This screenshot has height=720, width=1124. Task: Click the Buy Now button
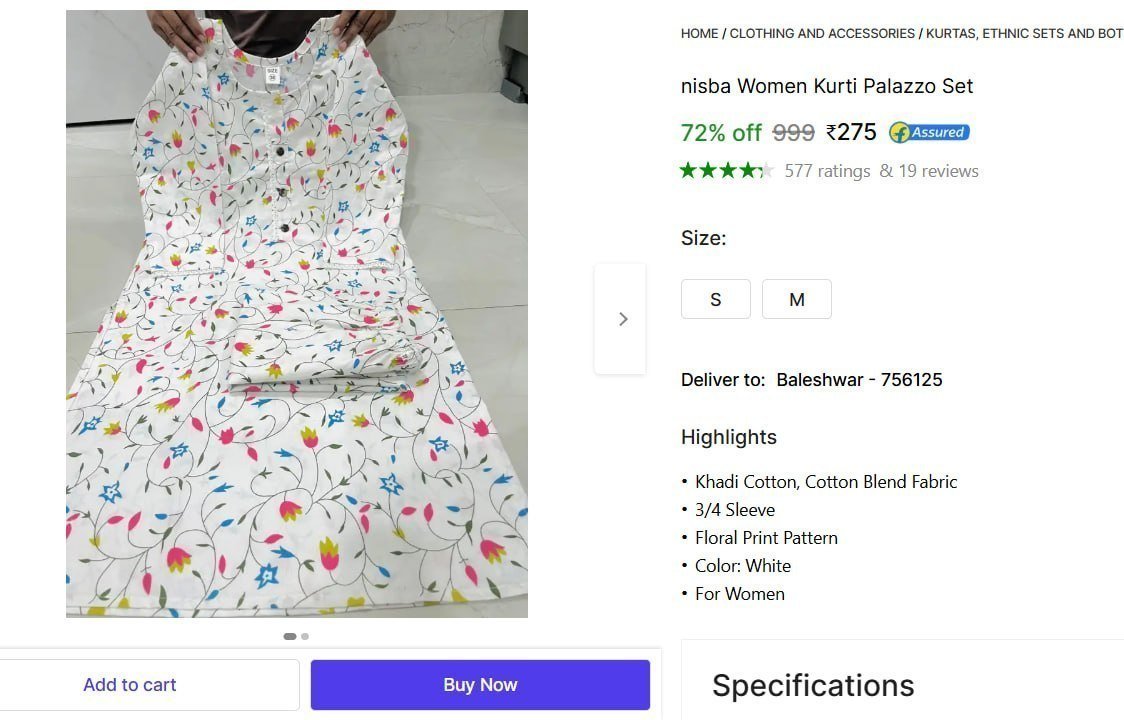[x=480, y=684]
